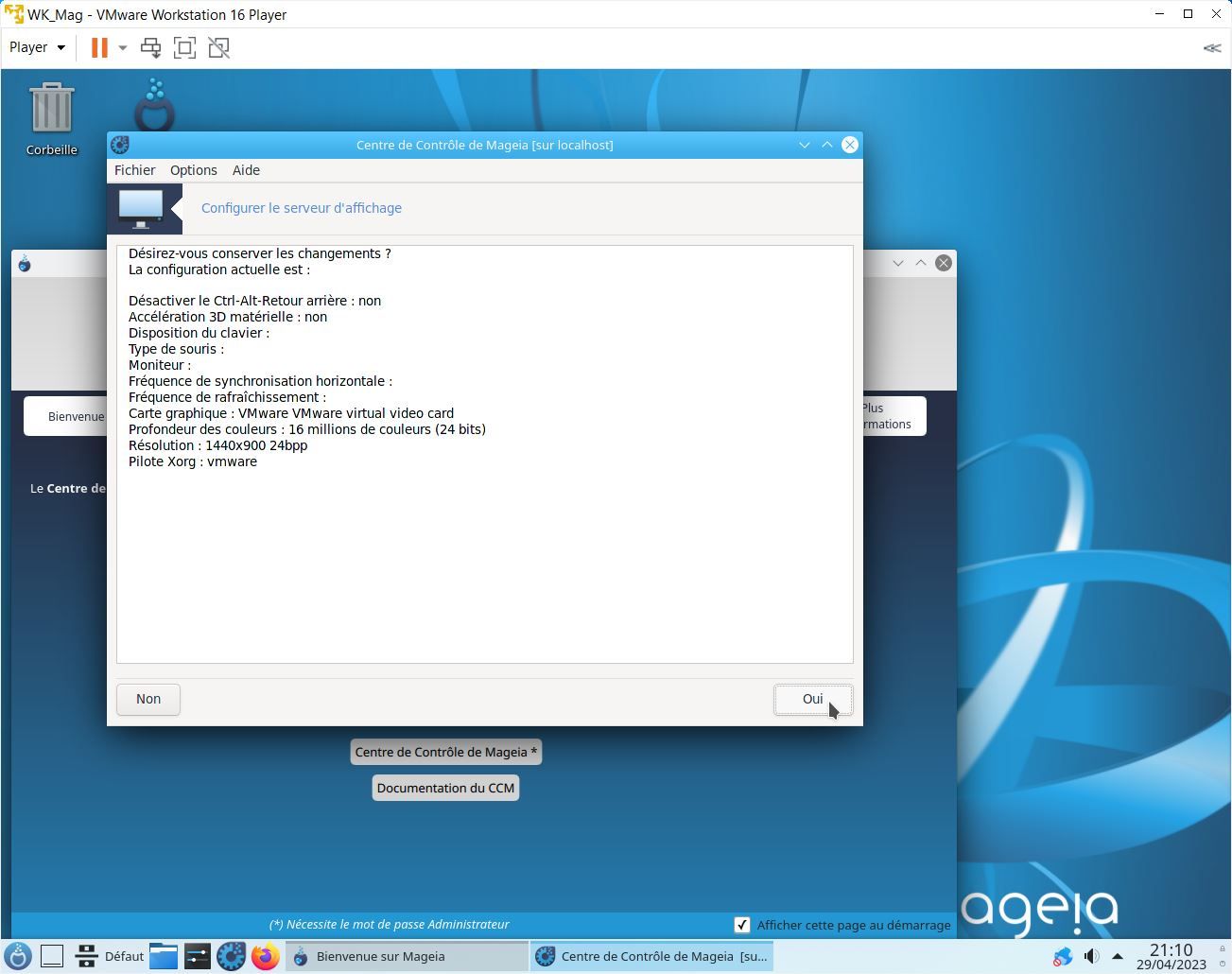Click the Centre de Contrôle de Mageia * button
1232x974 pixels.
coord(446,752)
